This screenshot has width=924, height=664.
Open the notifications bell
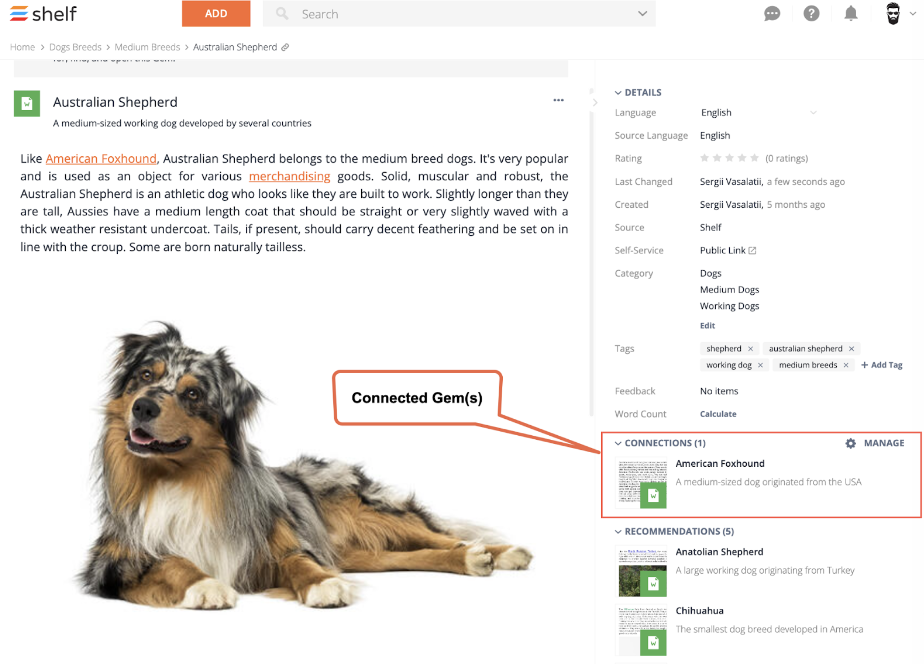pyautogui.click(x=851, y=14)
